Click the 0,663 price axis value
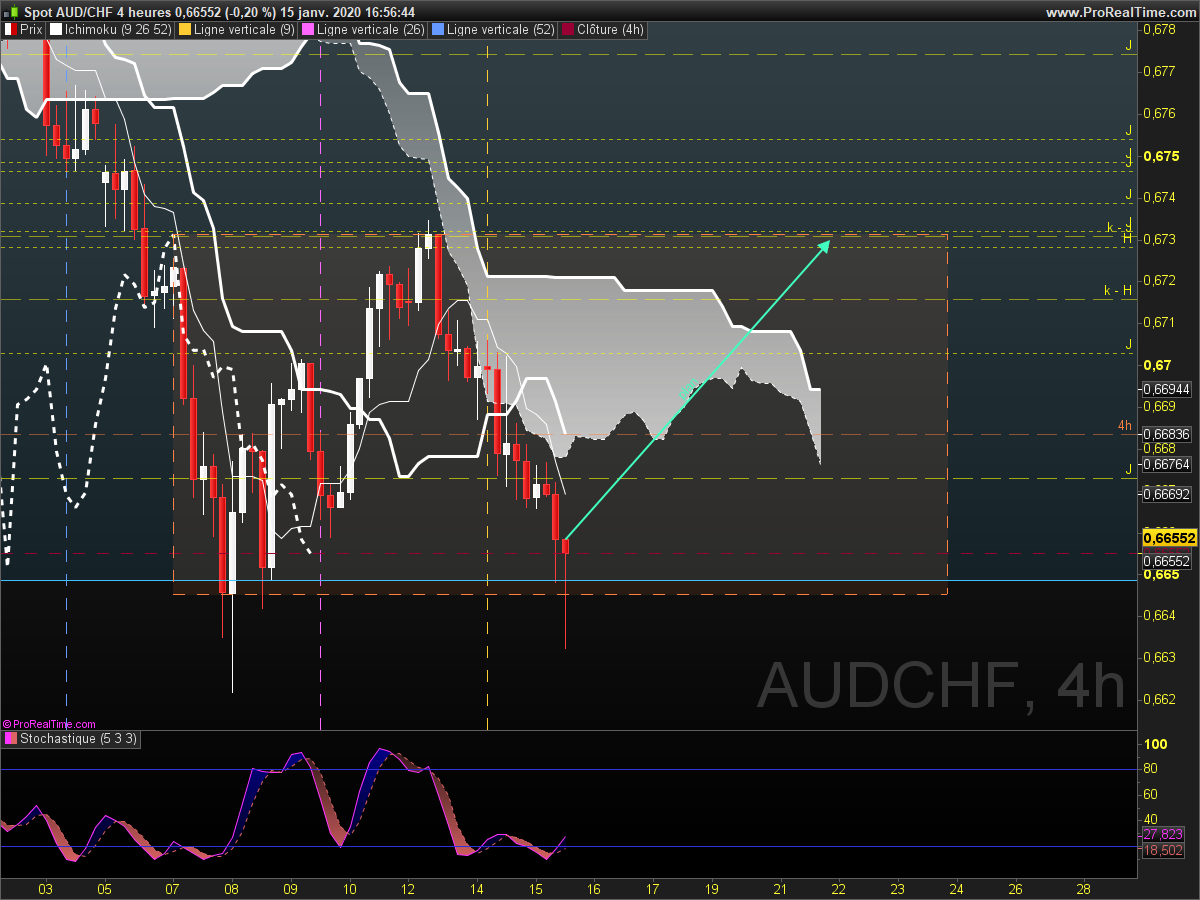The height and width of the screenshot is (900, 1200). pyautogui.click(x=1159, y=657)
